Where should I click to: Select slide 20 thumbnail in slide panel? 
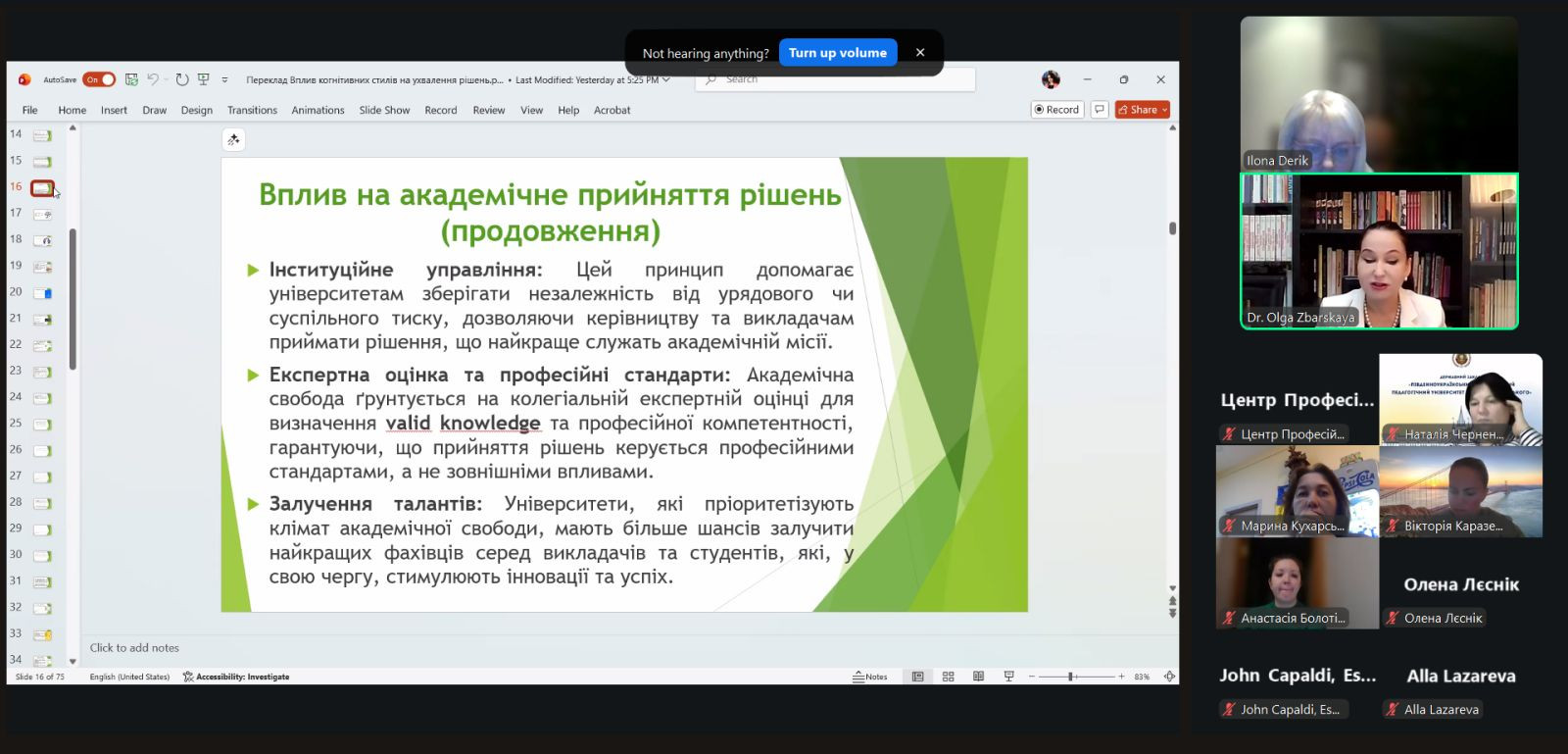[42, 293]
